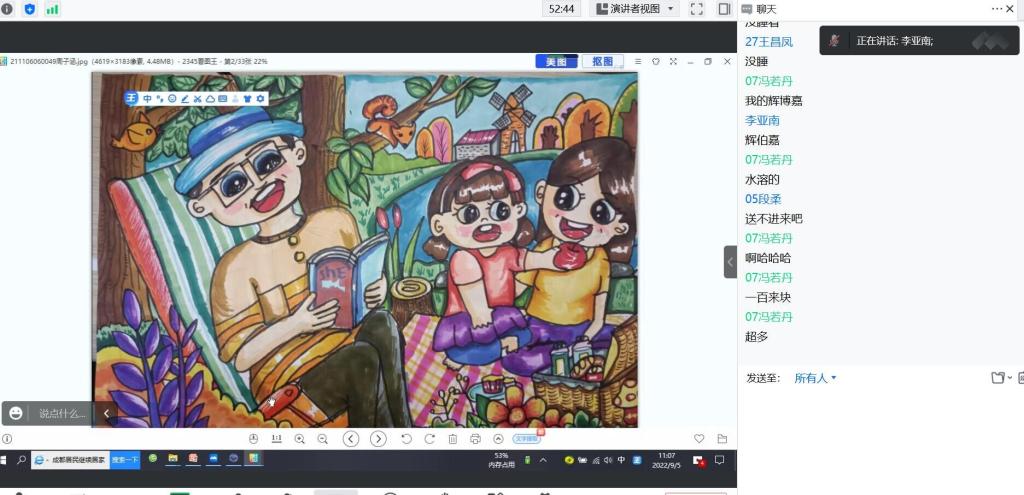Open Windows notification center in taskbar

719,460
